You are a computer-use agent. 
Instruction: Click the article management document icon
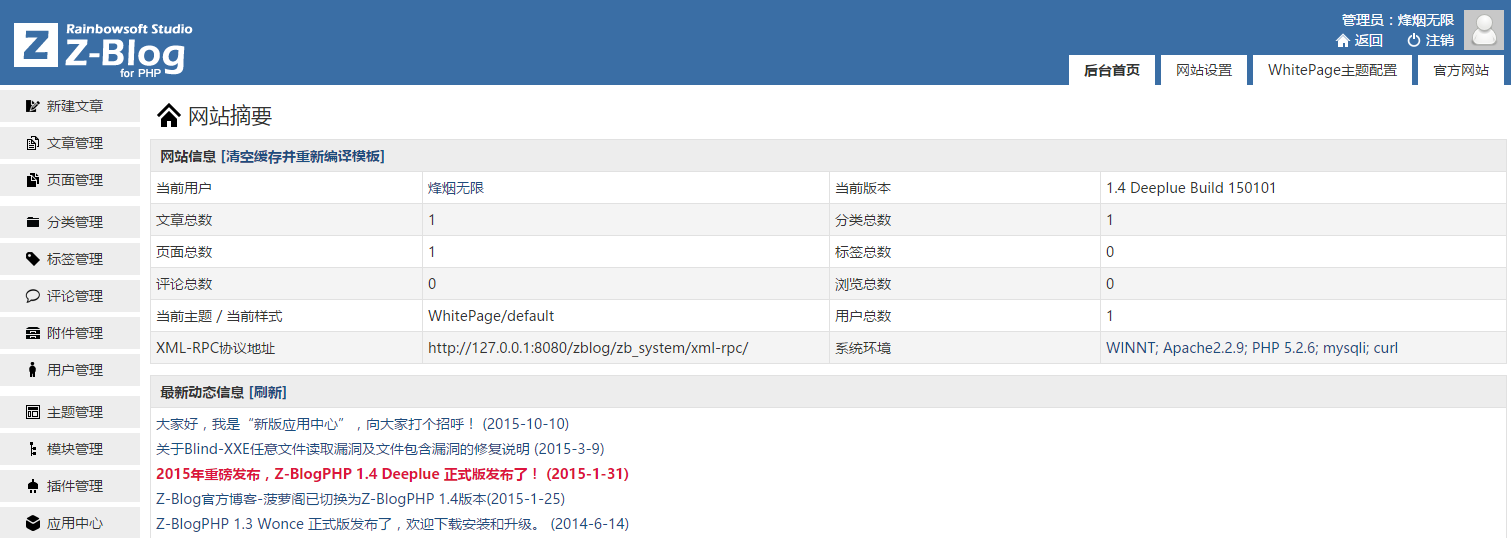click(33, 143)
